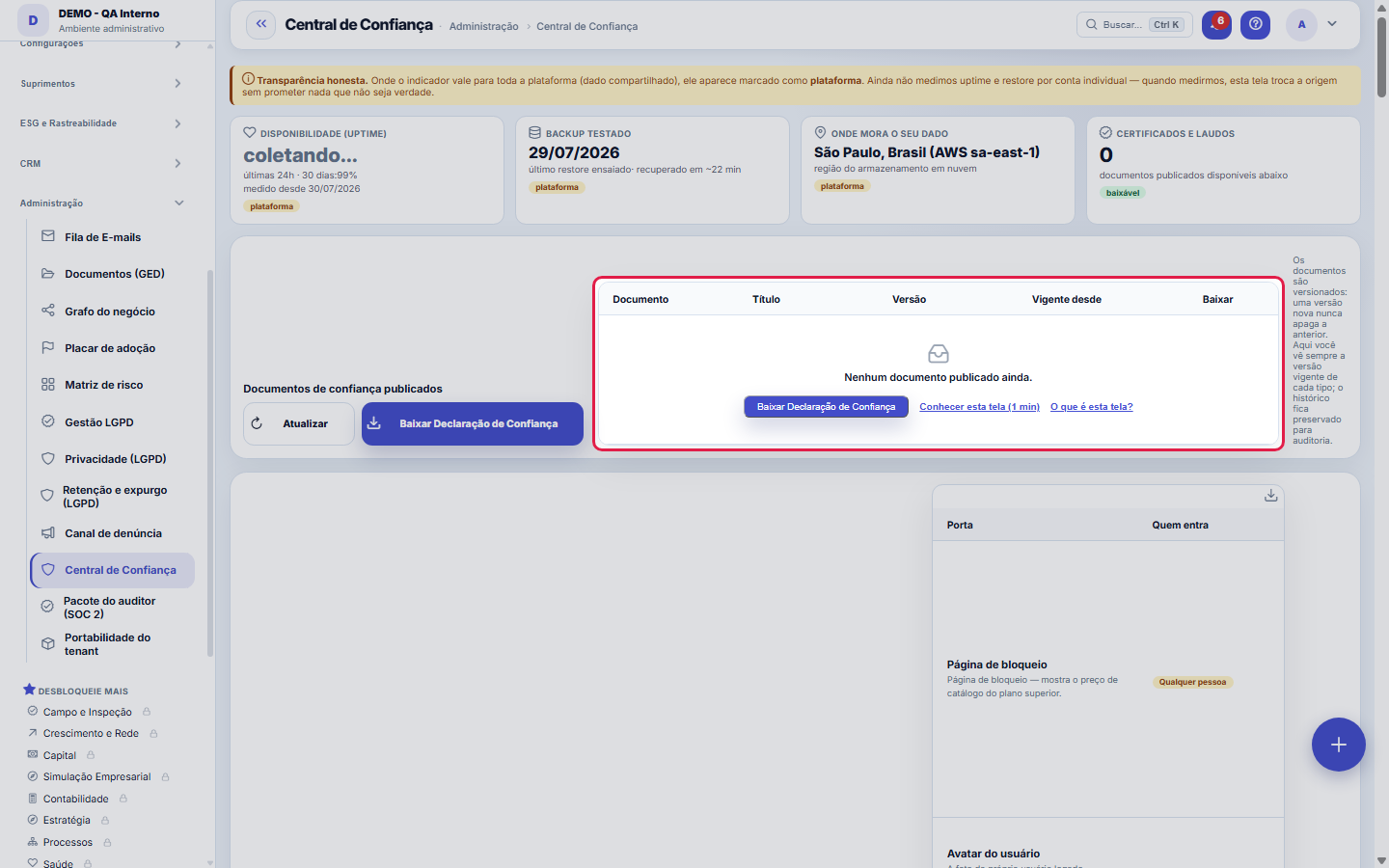Click locked Simulação Empresarial module
Viewport: 1389px width, 868px height.
point(98,777)
